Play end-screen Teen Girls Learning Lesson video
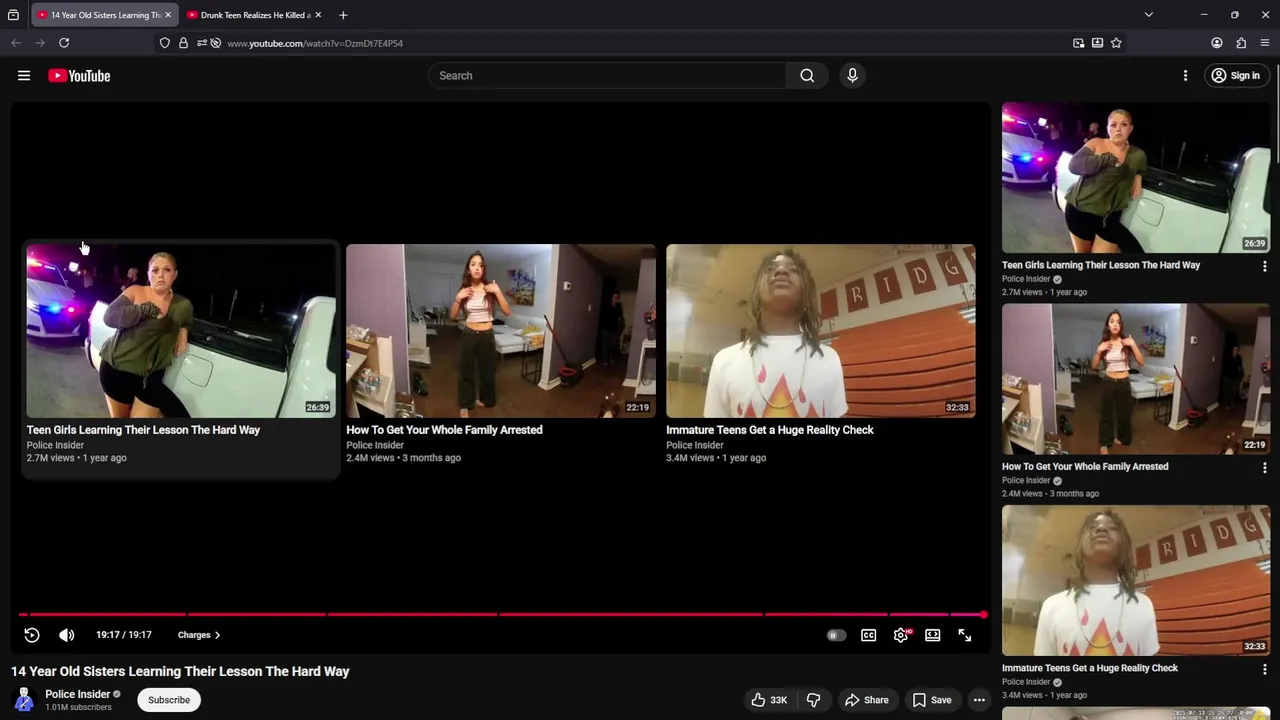 click(181, 331)
